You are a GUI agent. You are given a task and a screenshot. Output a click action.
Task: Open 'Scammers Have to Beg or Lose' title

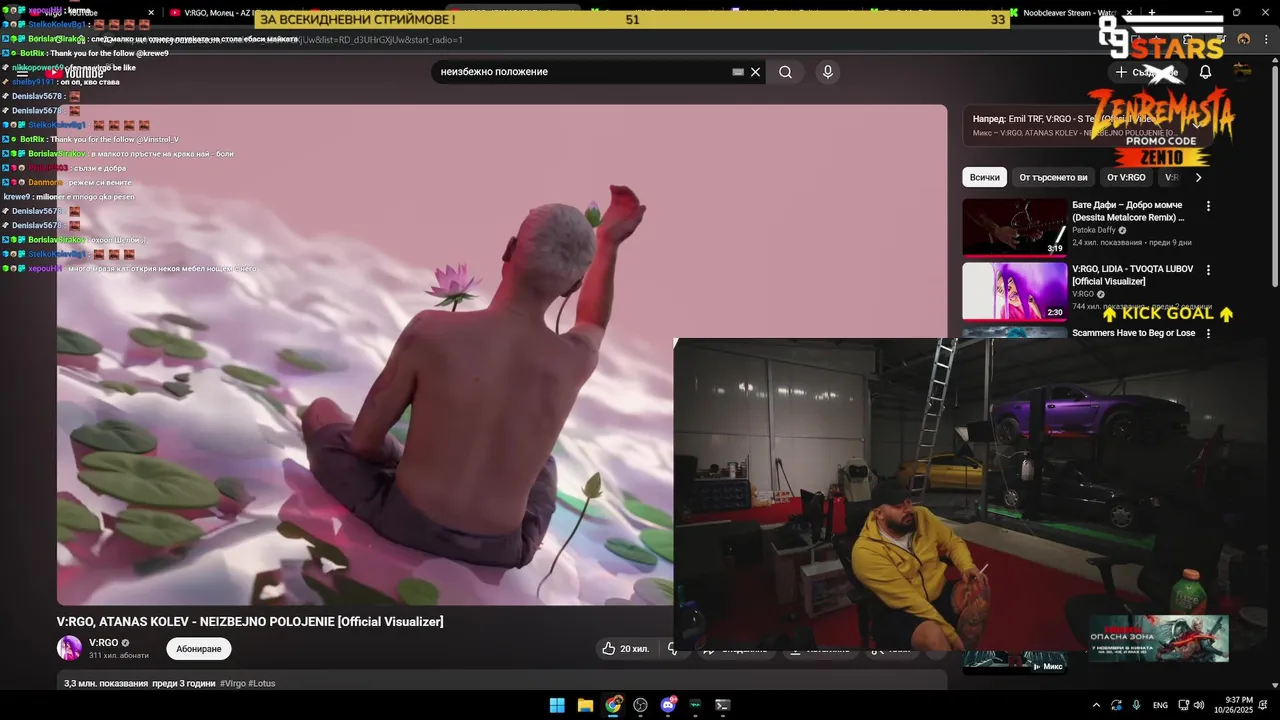pyautogui.click(x=1134, y=333)
